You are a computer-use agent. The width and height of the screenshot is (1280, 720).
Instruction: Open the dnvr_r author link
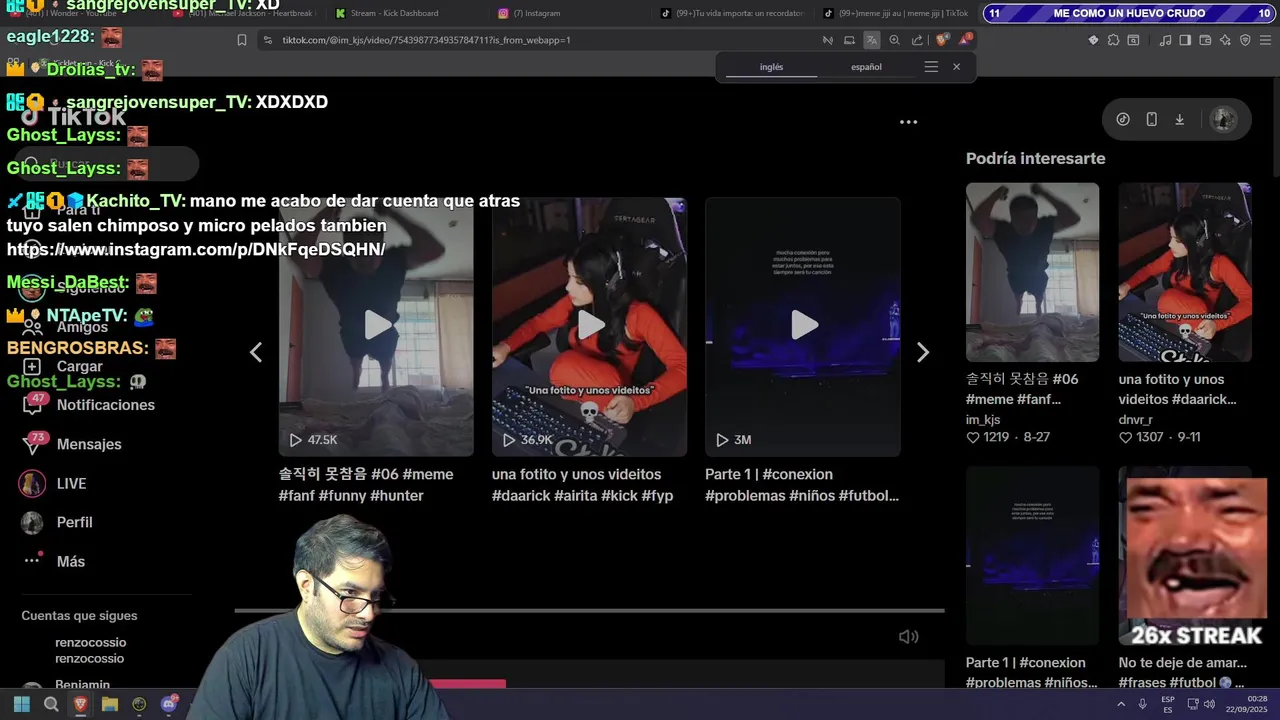1135,420
